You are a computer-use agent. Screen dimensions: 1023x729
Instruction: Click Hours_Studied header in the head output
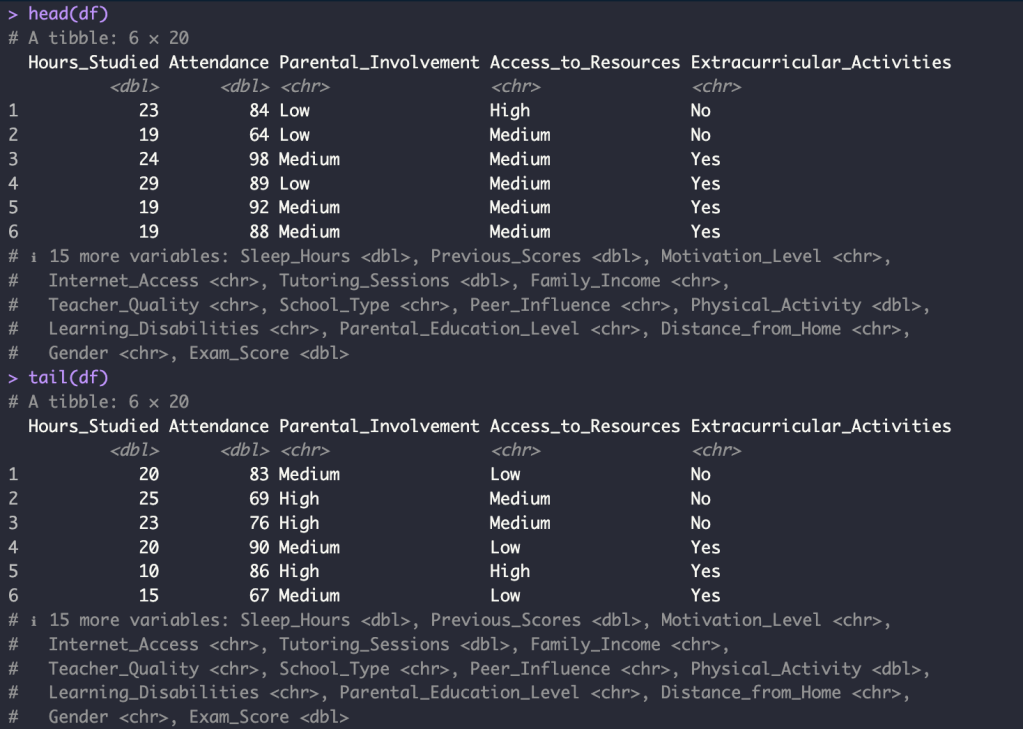pos(93,62)
